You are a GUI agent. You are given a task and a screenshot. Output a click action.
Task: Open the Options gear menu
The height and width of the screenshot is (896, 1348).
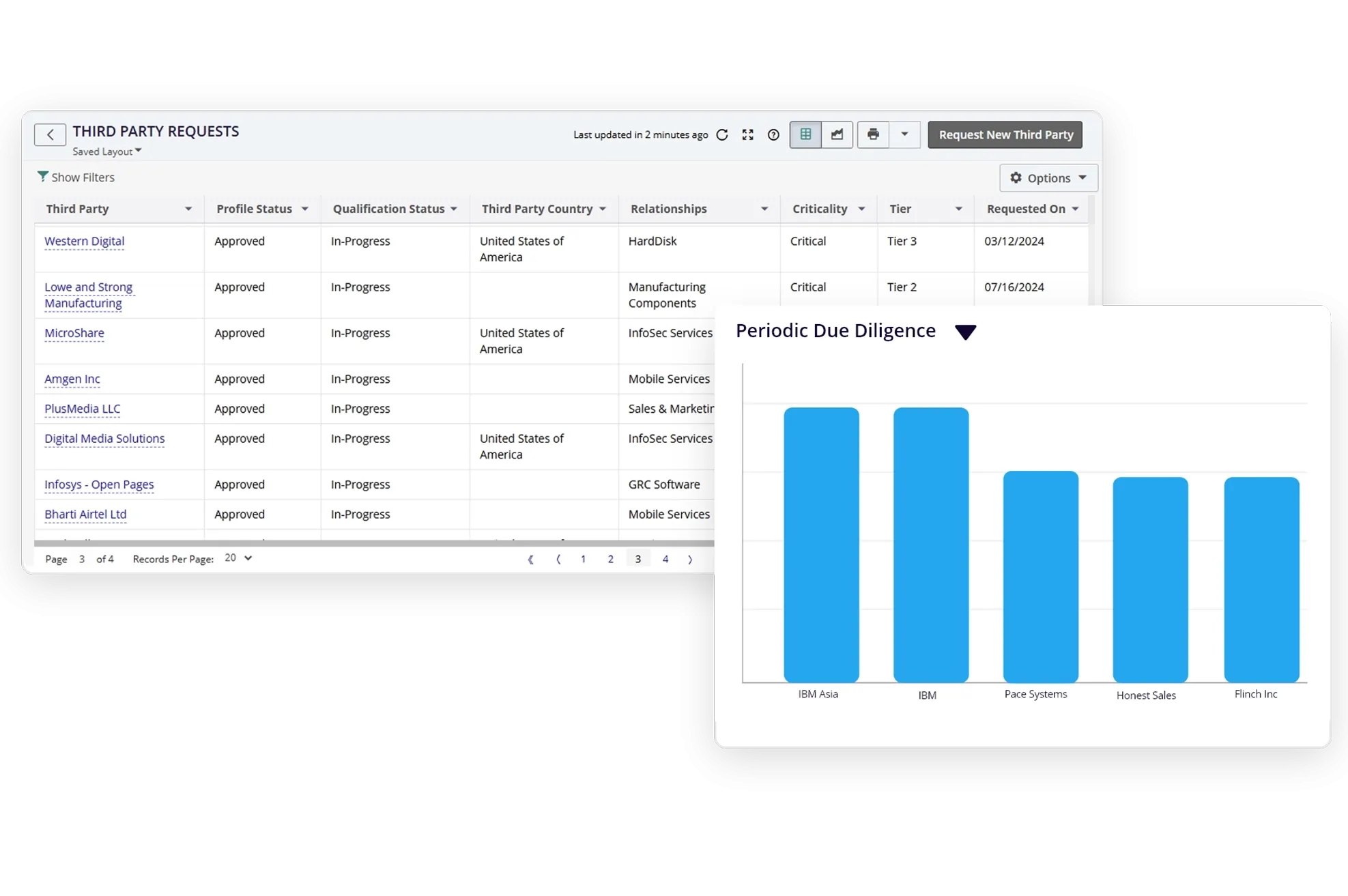click(x=1048, y=177)
